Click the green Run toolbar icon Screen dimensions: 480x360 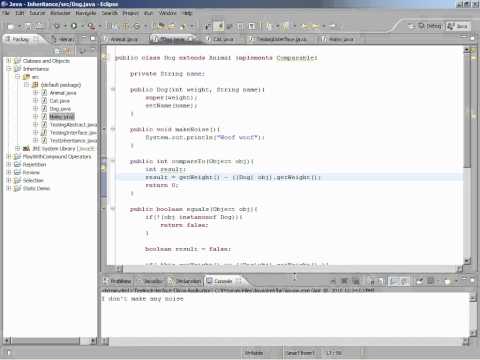pos(74,26)
